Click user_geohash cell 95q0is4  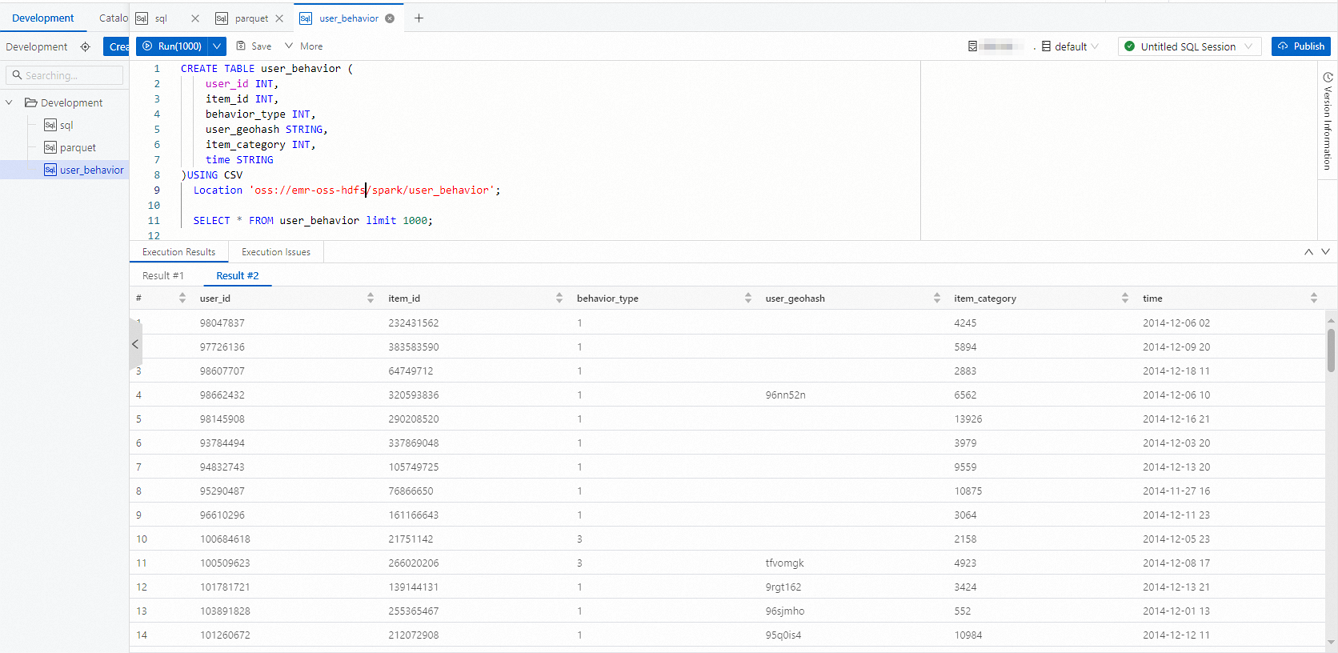783,635
